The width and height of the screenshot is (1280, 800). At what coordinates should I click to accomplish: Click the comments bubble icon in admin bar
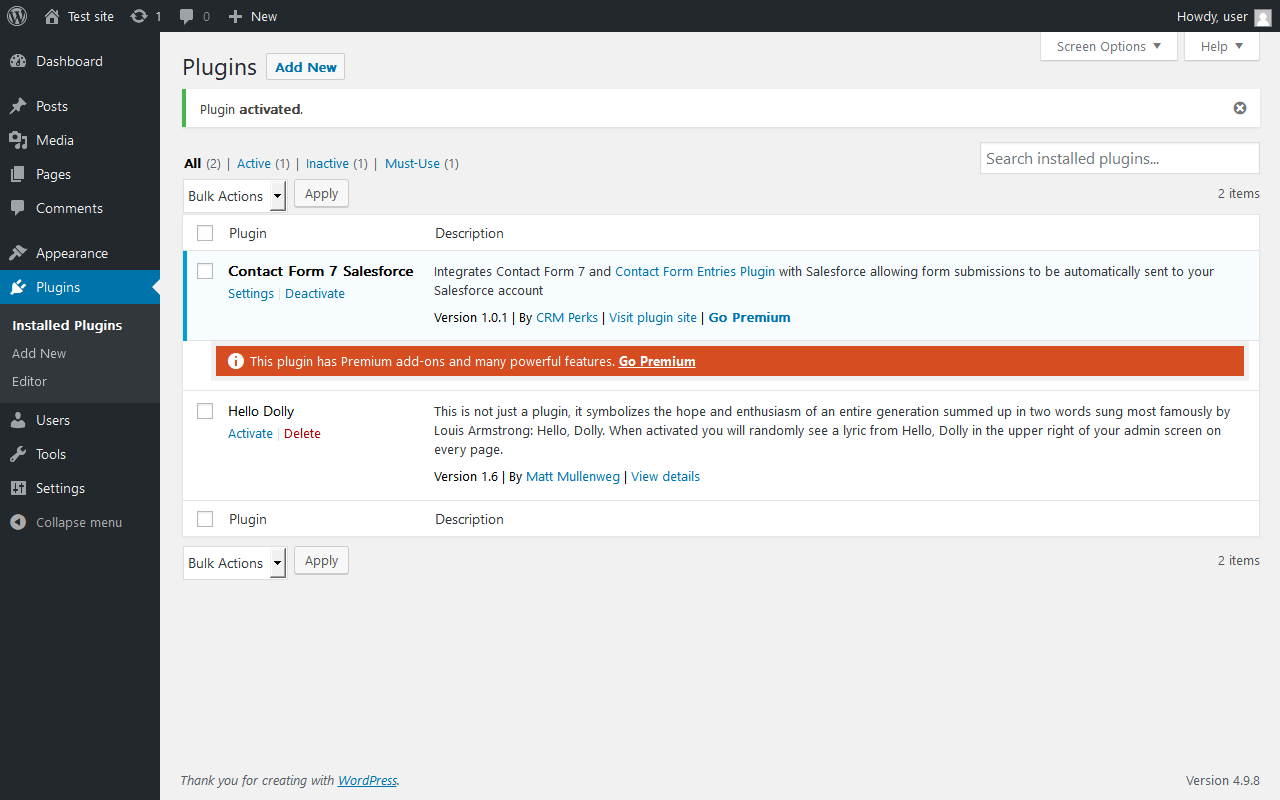click(187, 16)
